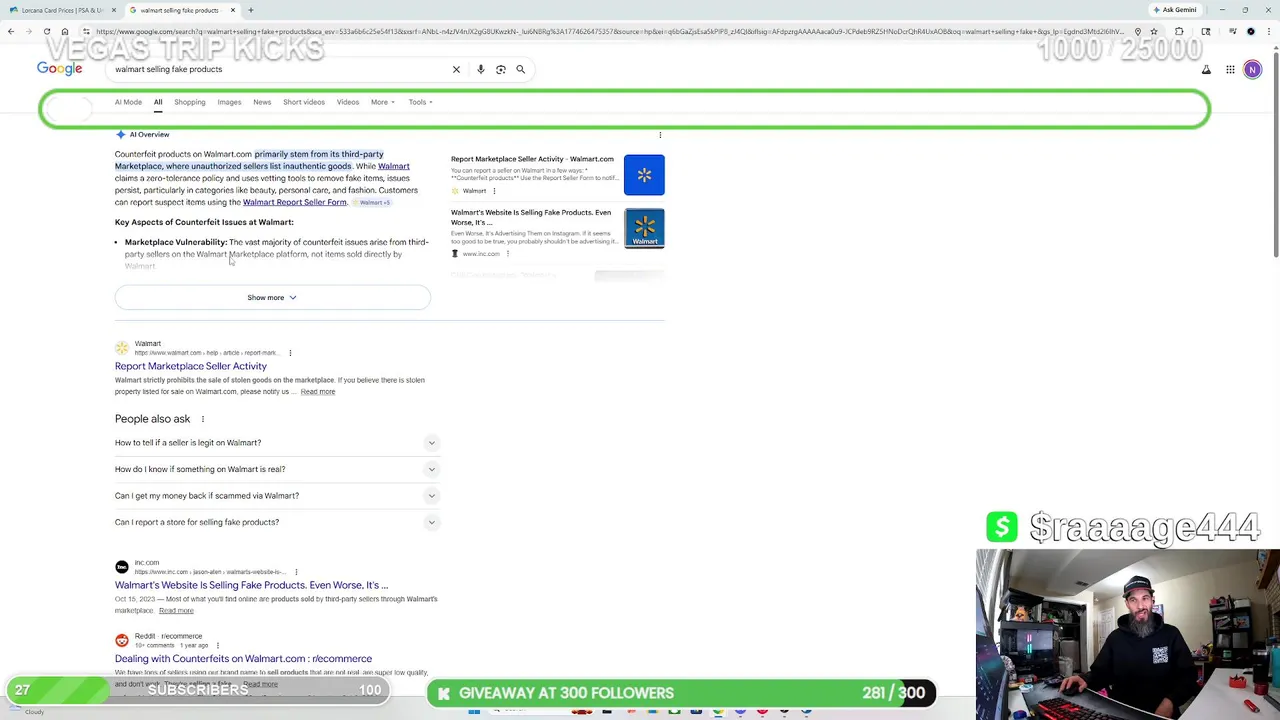Switch to the Short videos tab

click(x=304, y=102)
